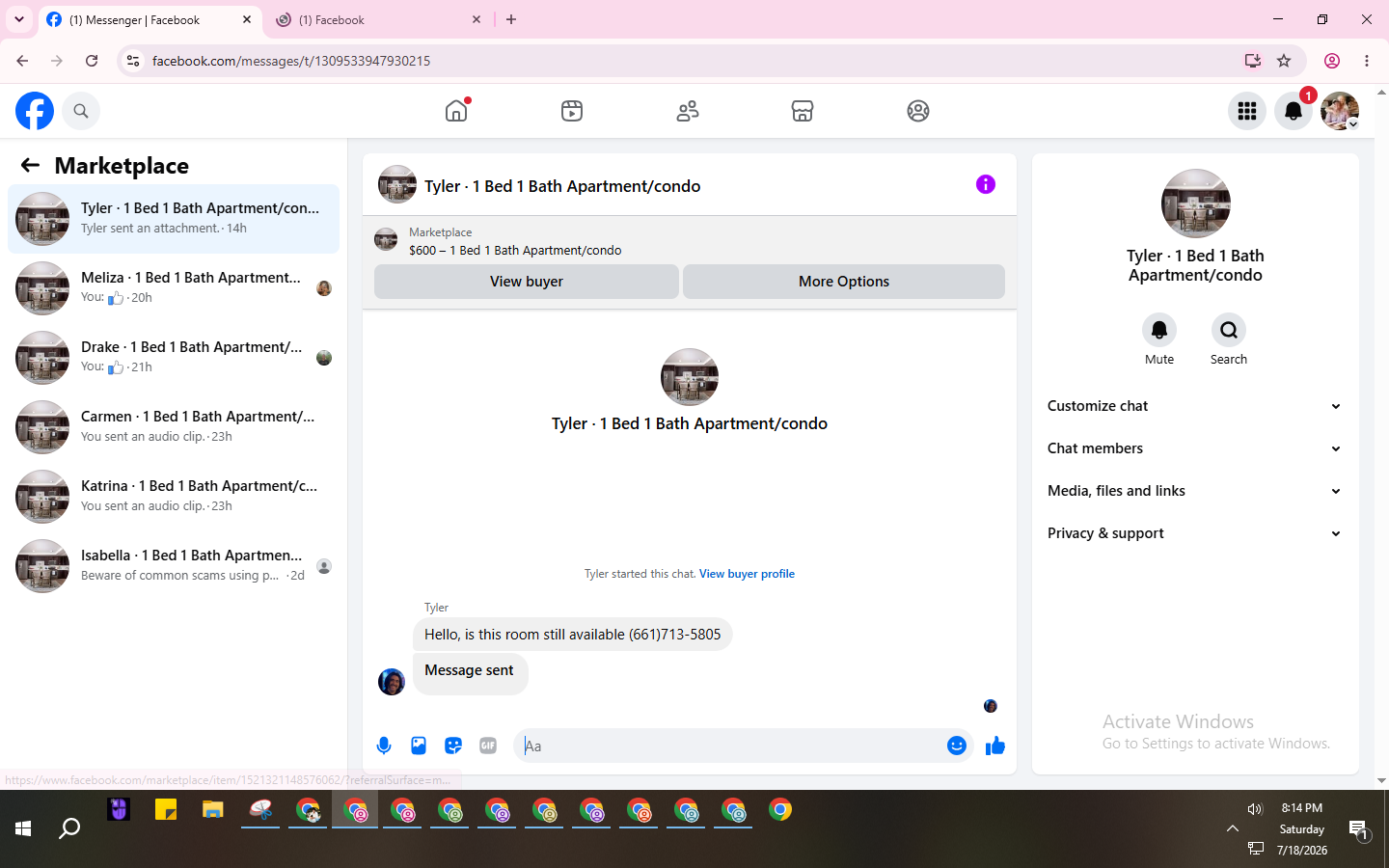Close the Messenger | Facebook tab
1389x868 pixels.
247,19
